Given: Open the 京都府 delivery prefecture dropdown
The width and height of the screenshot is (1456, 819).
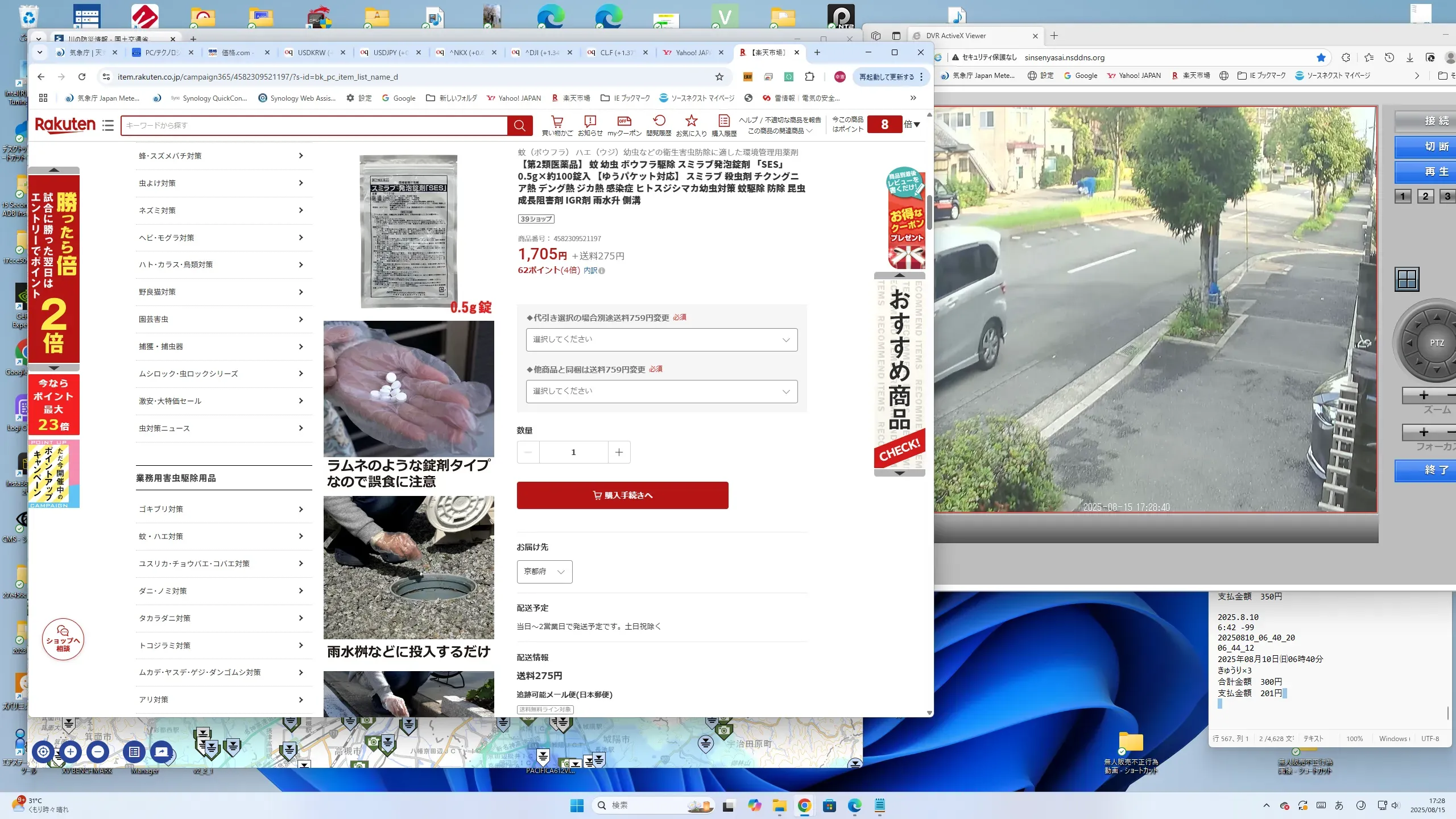Looking at the screenshot, I should tap(544, 572).
